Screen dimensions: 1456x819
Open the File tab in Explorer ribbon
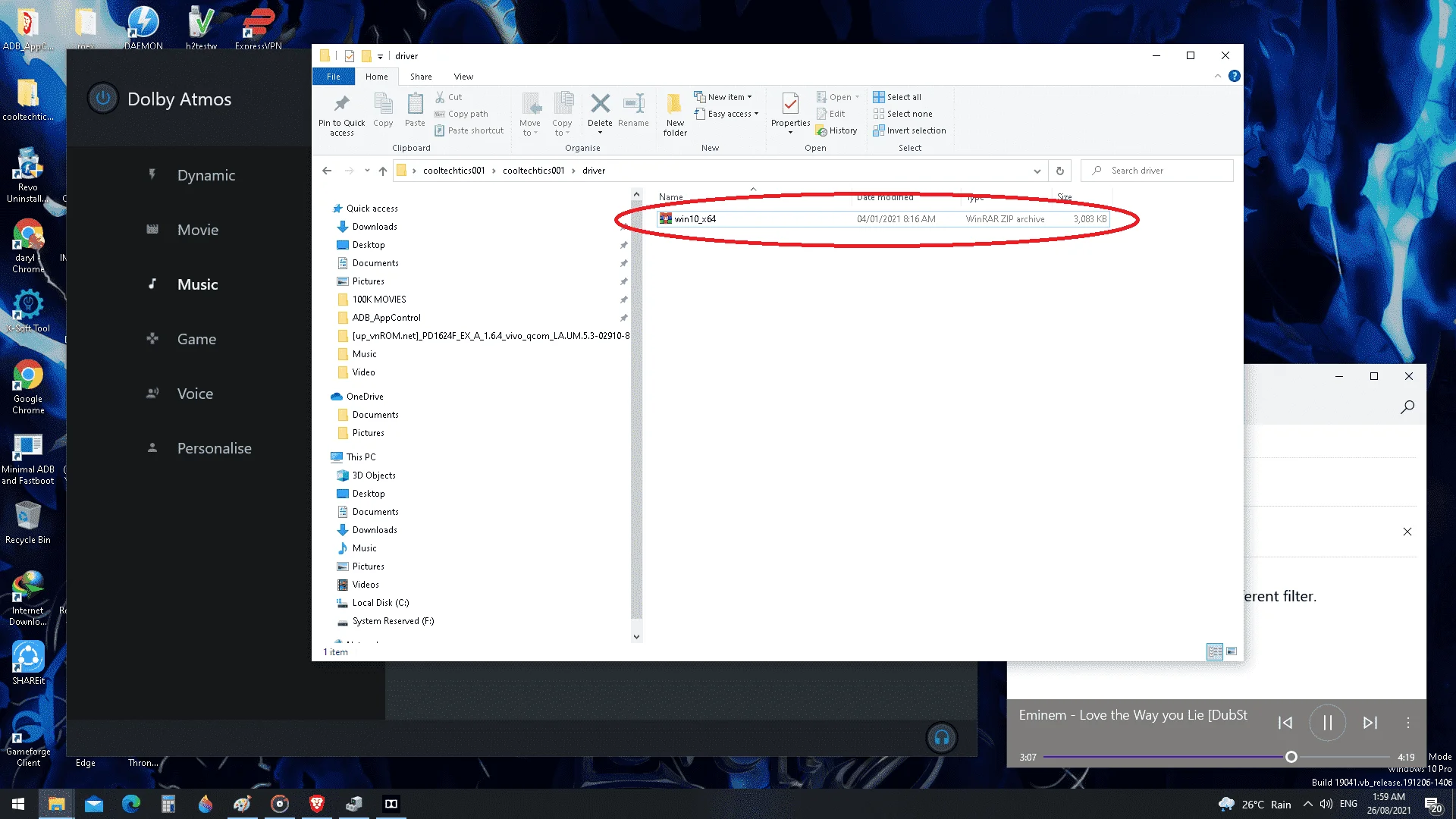coord(334,77)
